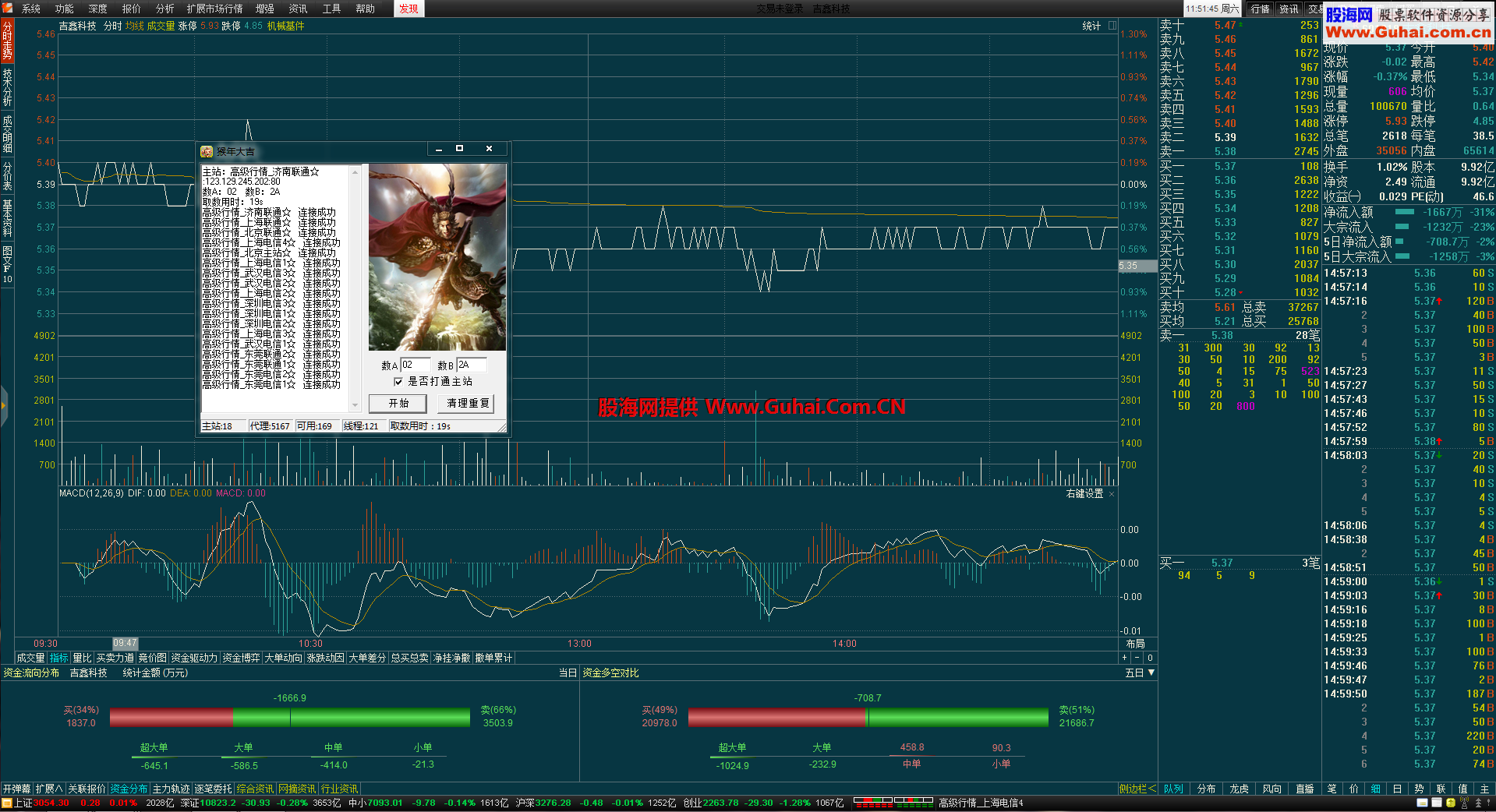Switch to the 龙虎 tab

(1240, 789)
